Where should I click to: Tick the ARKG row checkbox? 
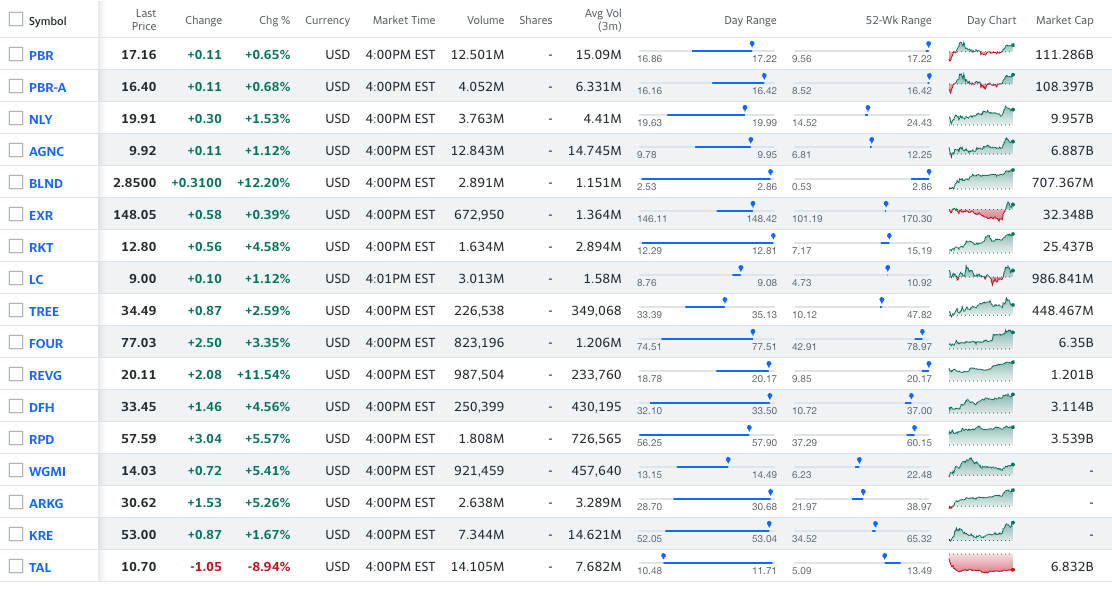(16, 502)
